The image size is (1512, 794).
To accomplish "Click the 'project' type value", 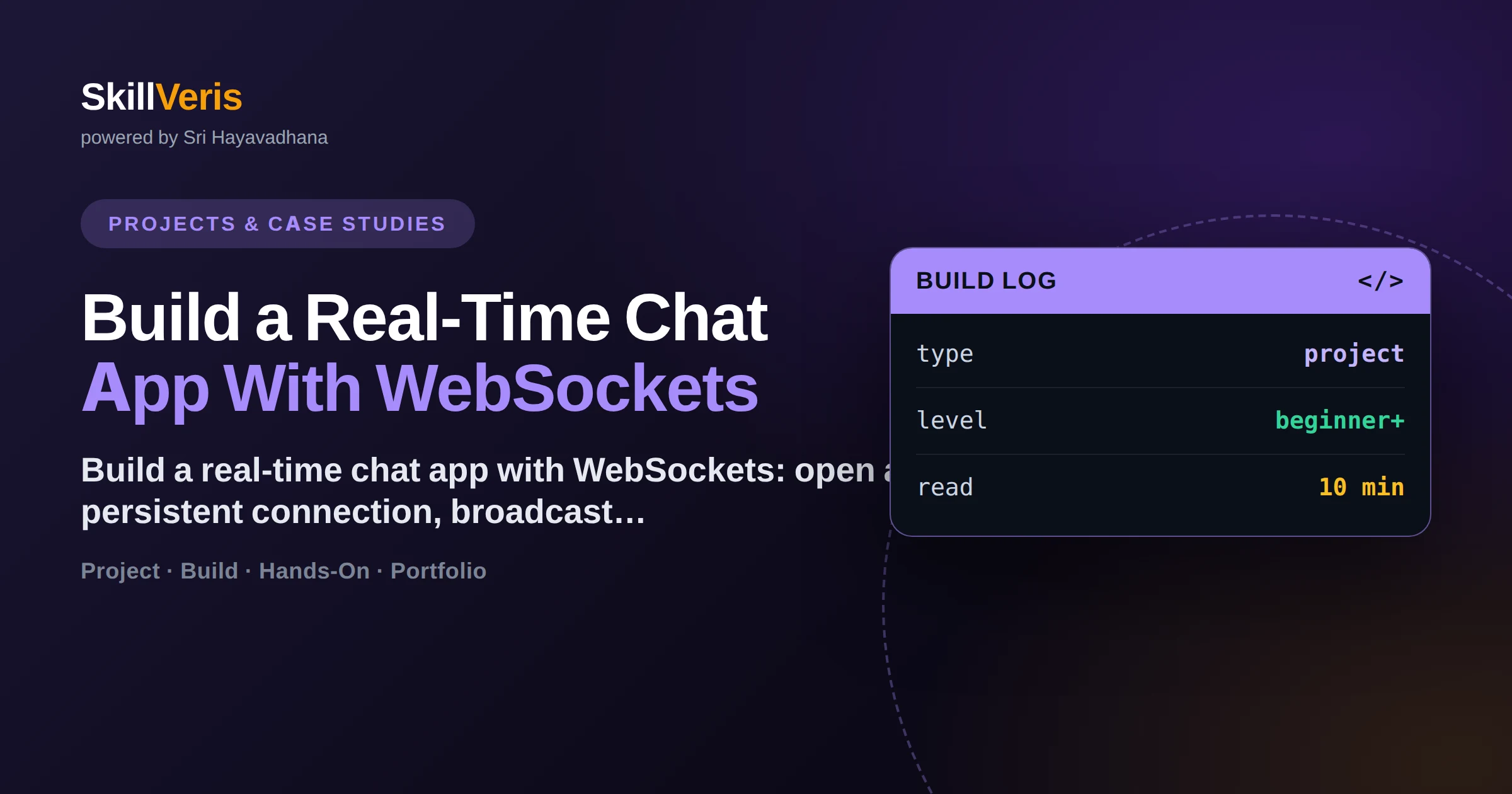I will pyautogui.click(x=1354, y=354).
